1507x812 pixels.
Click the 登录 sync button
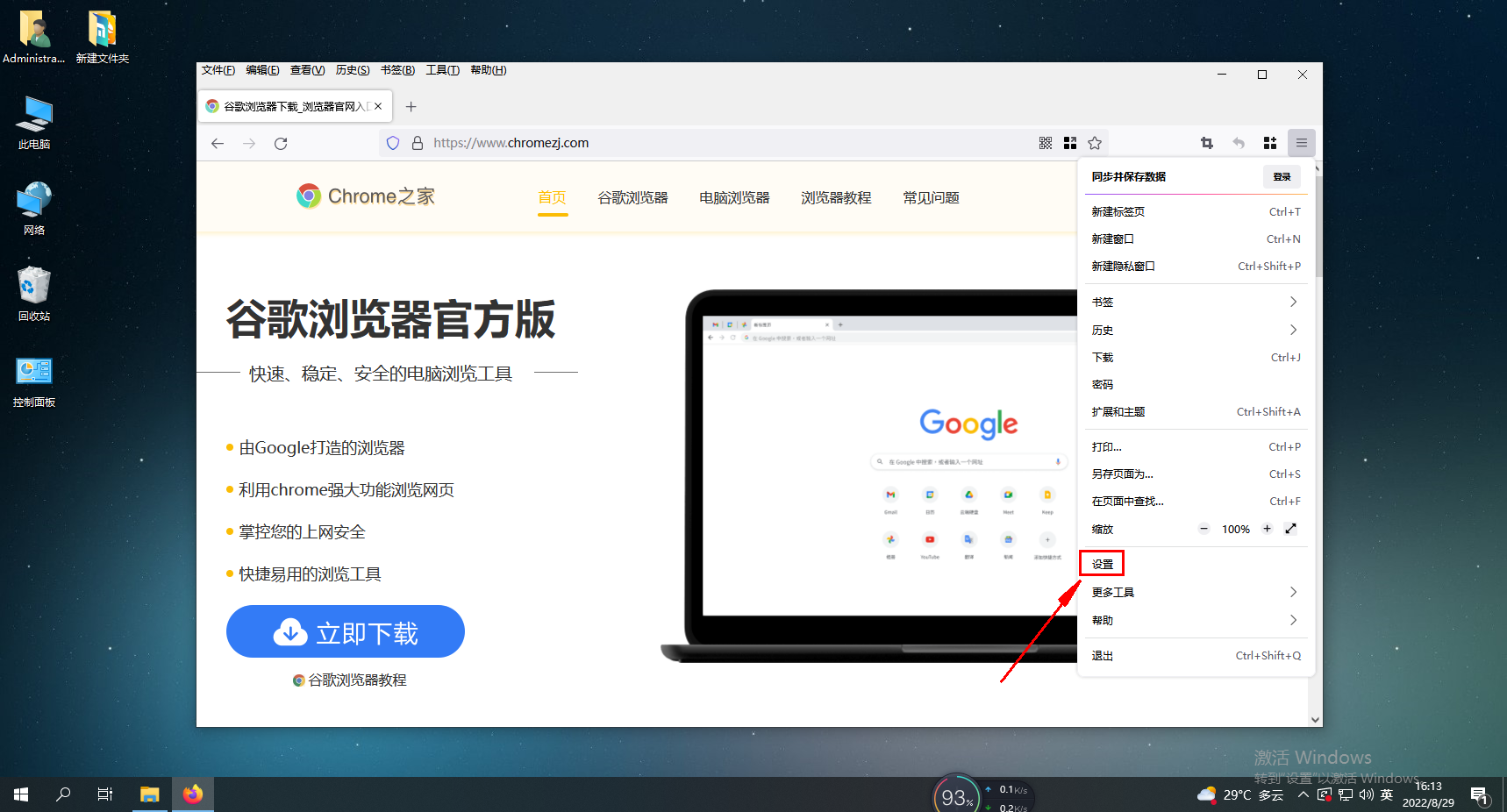tap(1282, 176)
